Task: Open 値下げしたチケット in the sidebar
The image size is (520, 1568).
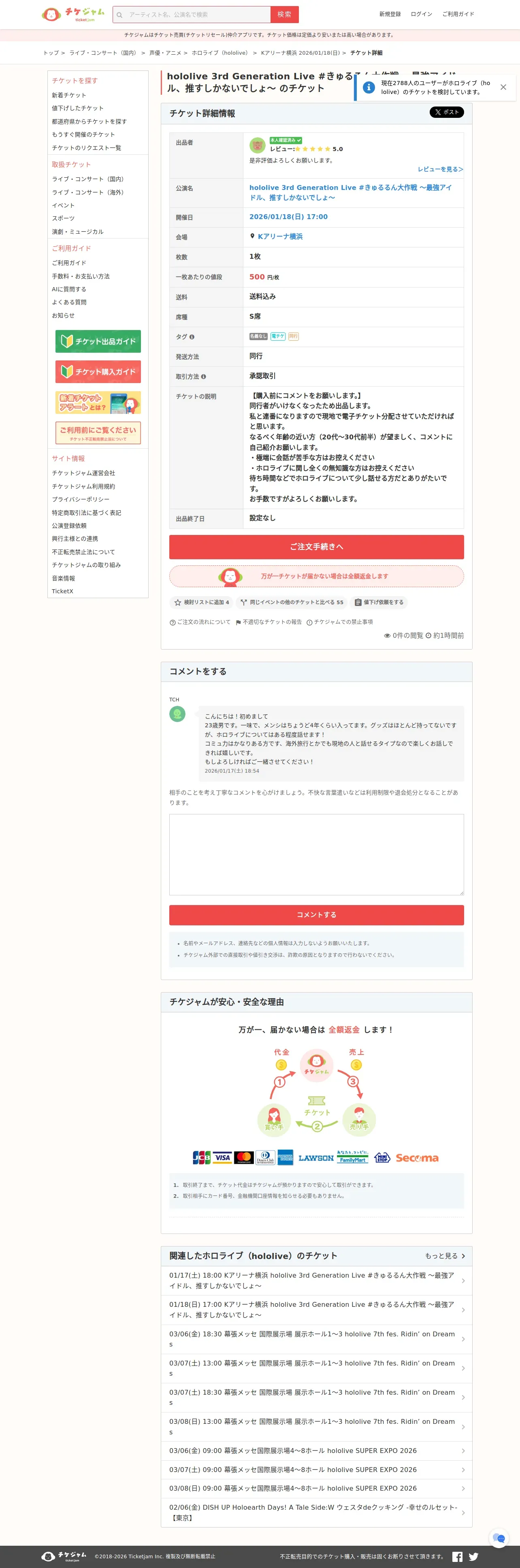Action: pyautogui.click(x=77, y=109)
